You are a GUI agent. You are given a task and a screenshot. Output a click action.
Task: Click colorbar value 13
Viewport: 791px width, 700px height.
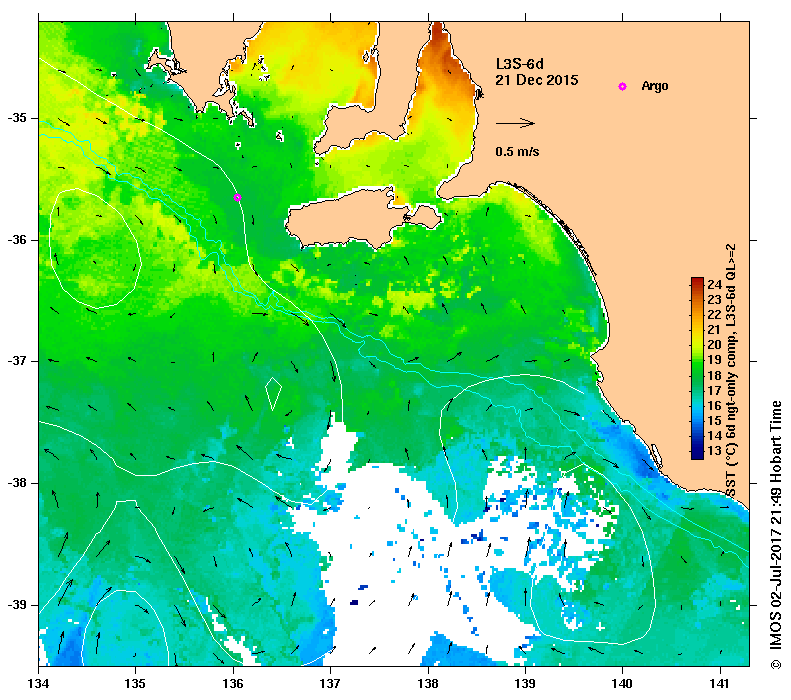(x=714, y=450)
